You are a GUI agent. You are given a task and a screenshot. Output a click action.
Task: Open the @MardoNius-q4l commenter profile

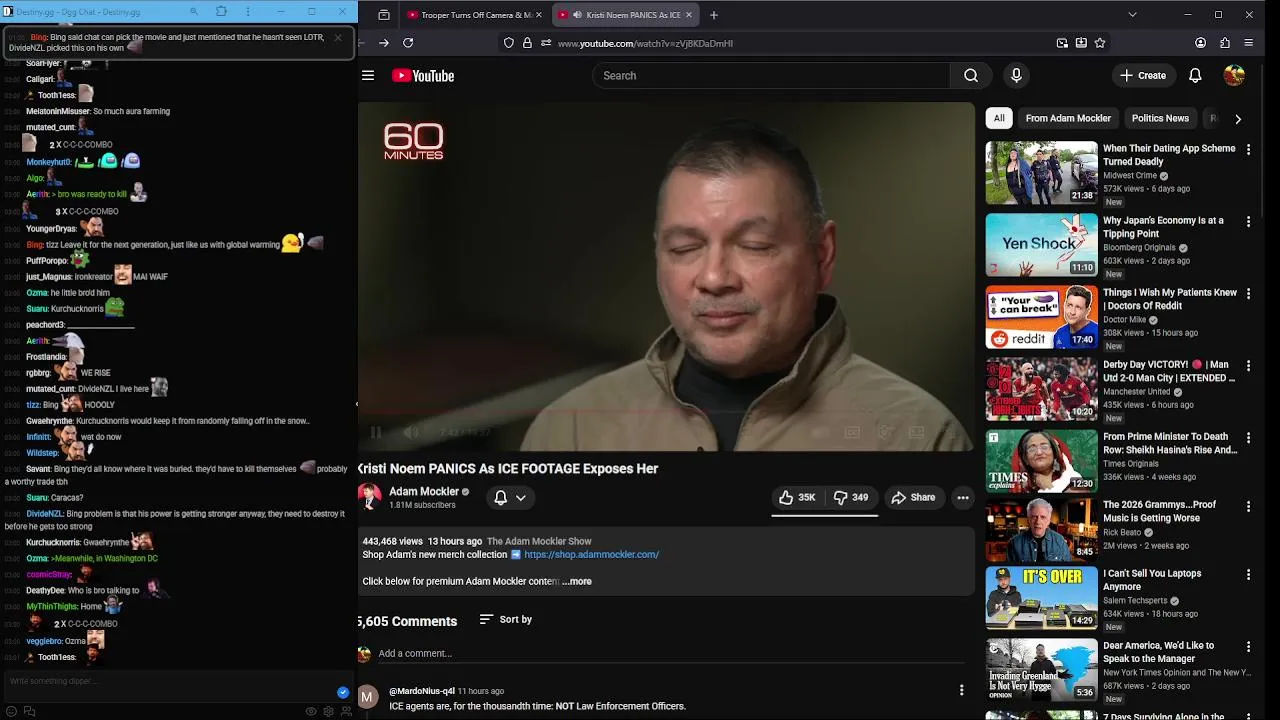[422, 691]
